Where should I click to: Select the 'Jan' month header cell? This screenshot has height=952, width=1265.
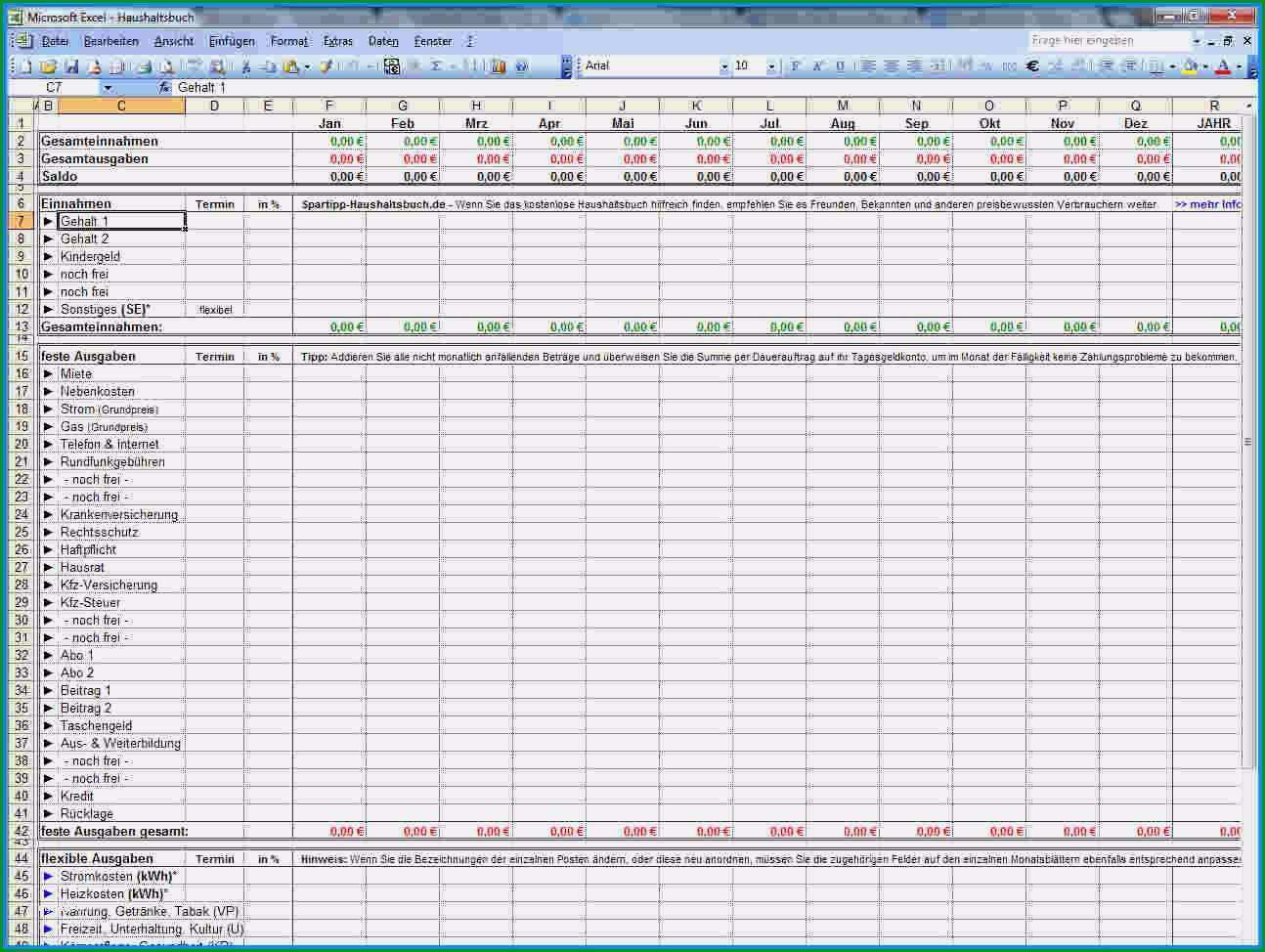point(329,123)
